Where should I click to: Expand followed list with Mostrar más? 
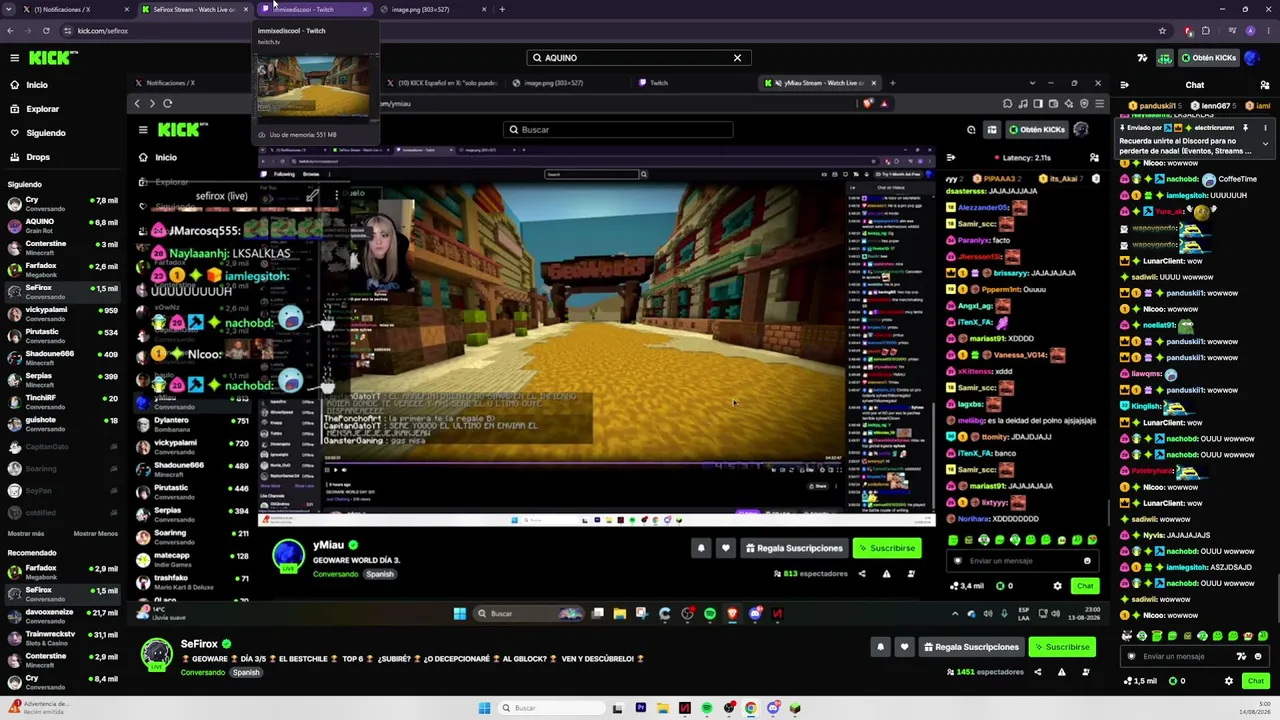(x=26, y=534)
